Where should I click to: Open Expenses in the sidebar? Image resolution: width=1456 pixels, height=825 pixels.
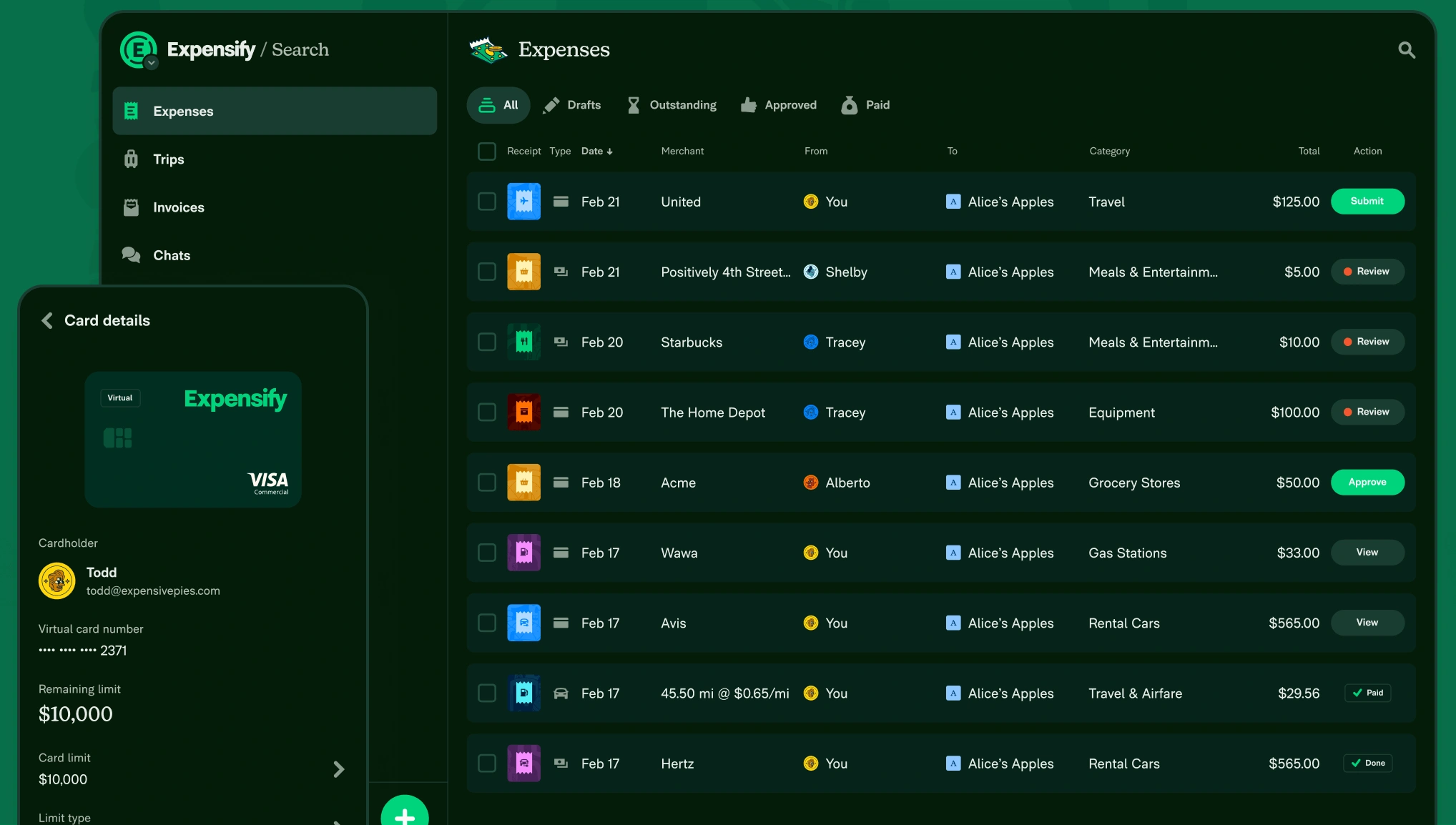275,111
